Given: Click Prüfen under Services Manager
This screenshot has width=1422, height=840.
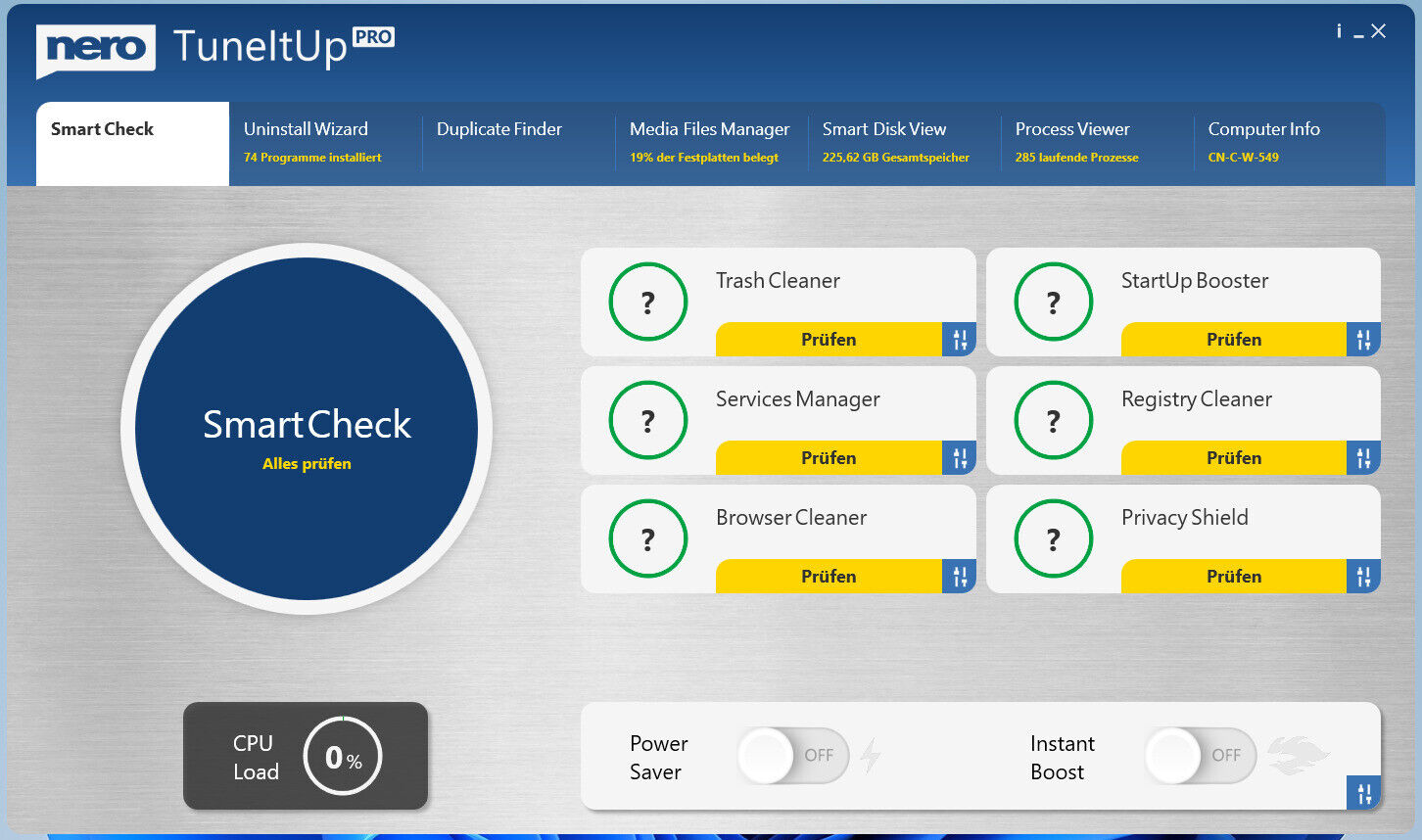Looking at the screenshot, I should pyautogui.click(x=829, y=458).
